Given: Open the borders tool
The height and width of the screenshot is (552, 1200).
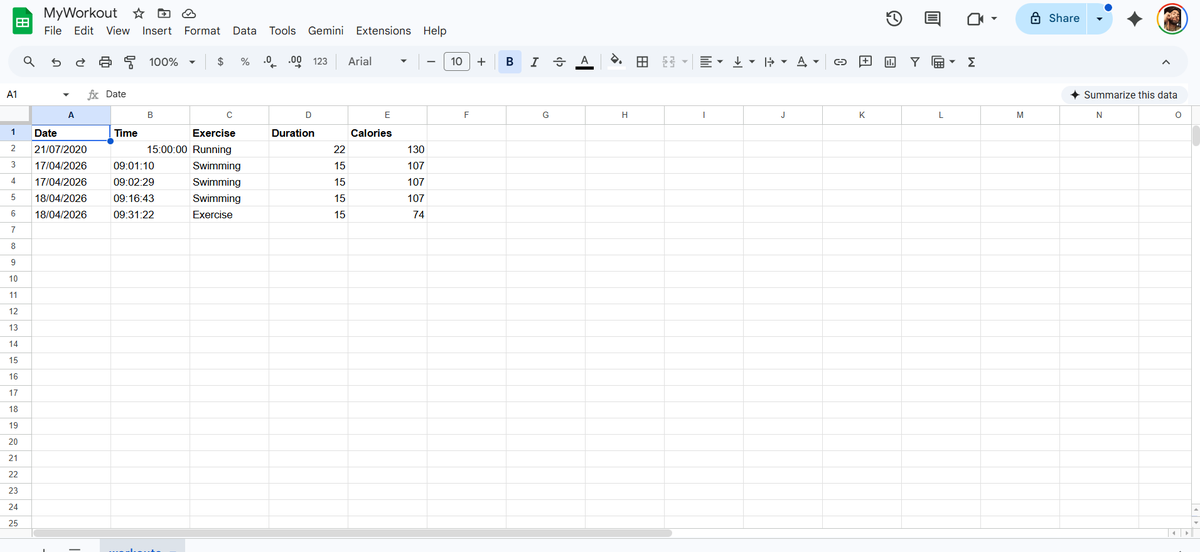Looking at the screenshot, I should pyautogui.click(x=642, y=62).
